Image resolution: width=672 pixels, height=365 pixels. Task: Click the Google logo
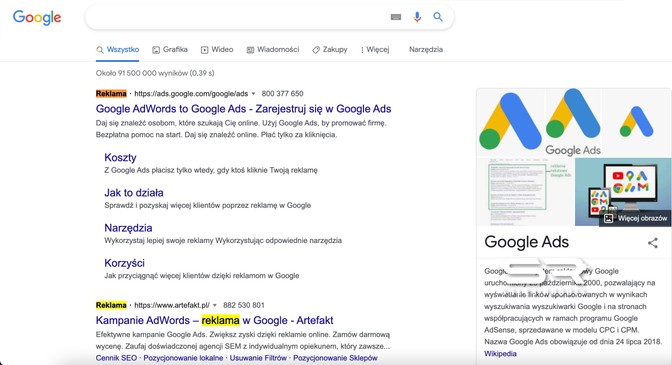click(37, 18)
